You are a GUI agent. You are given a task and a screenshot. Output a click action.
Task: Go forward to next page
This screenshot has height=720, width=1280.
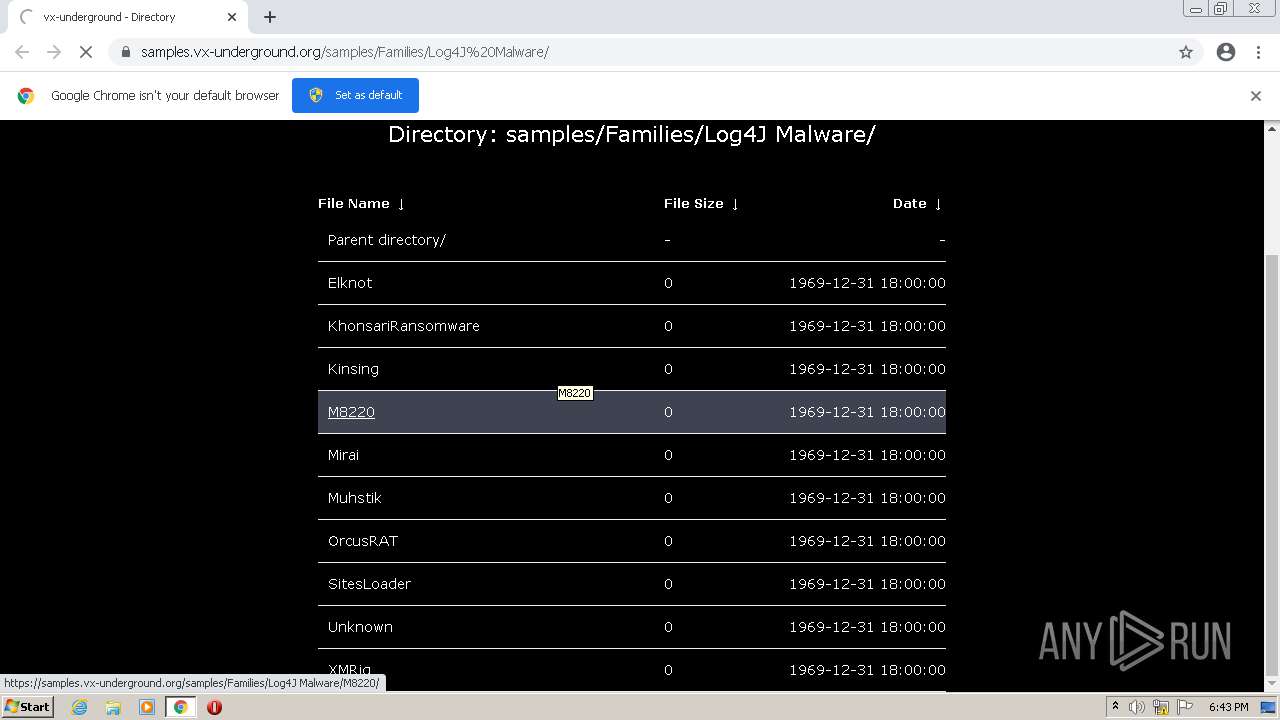54,52
